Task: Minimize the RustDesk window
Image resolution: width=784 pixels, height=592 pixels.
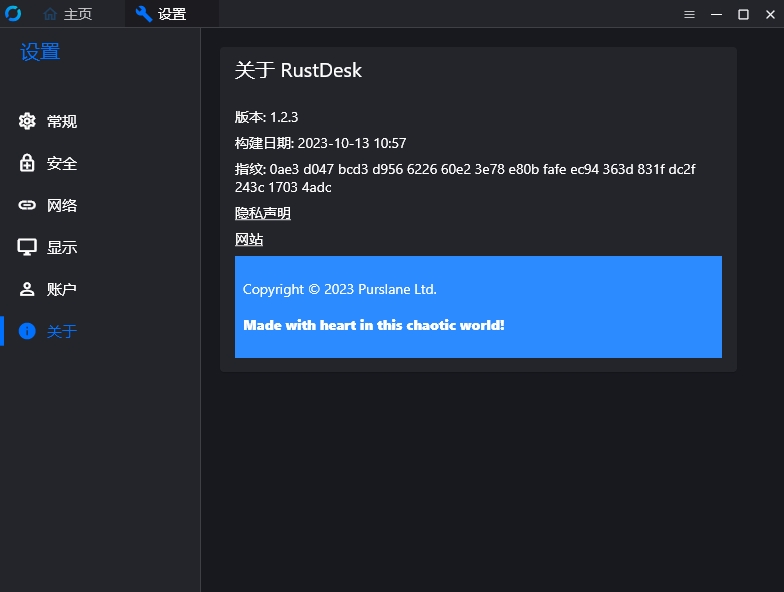Action: tap(716, 14)
